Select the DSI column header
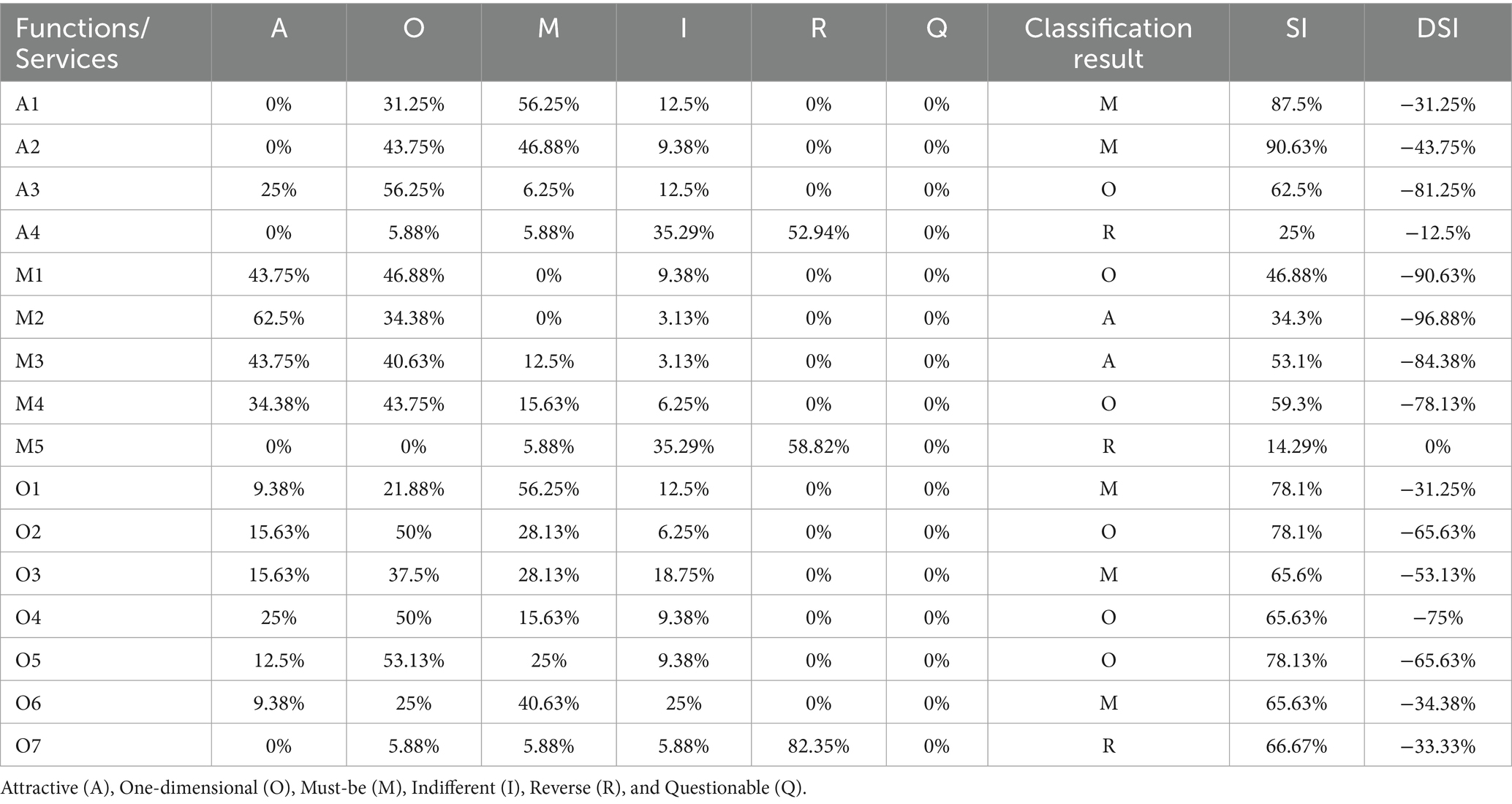1512x804 pixels. (1437, 29)
